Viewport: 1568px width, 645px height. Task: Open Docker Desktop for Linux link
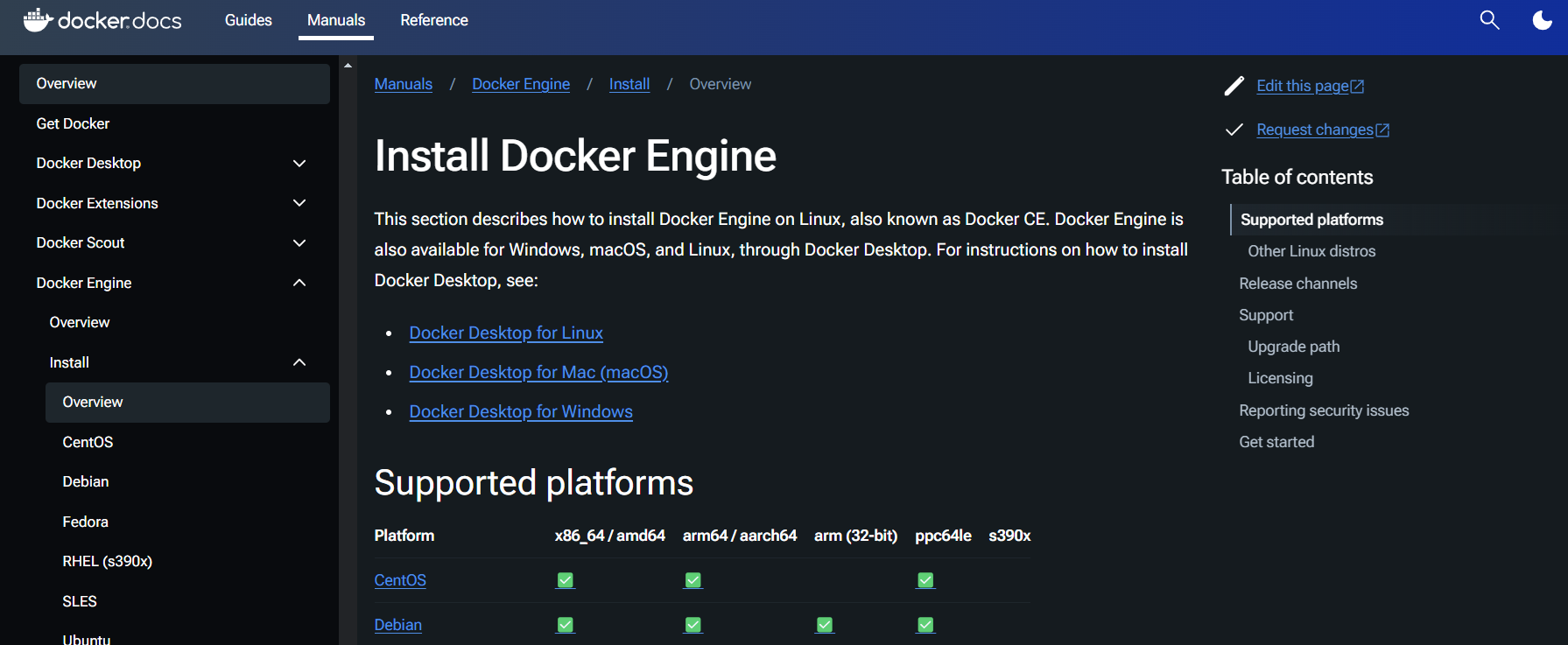(506, 333)
